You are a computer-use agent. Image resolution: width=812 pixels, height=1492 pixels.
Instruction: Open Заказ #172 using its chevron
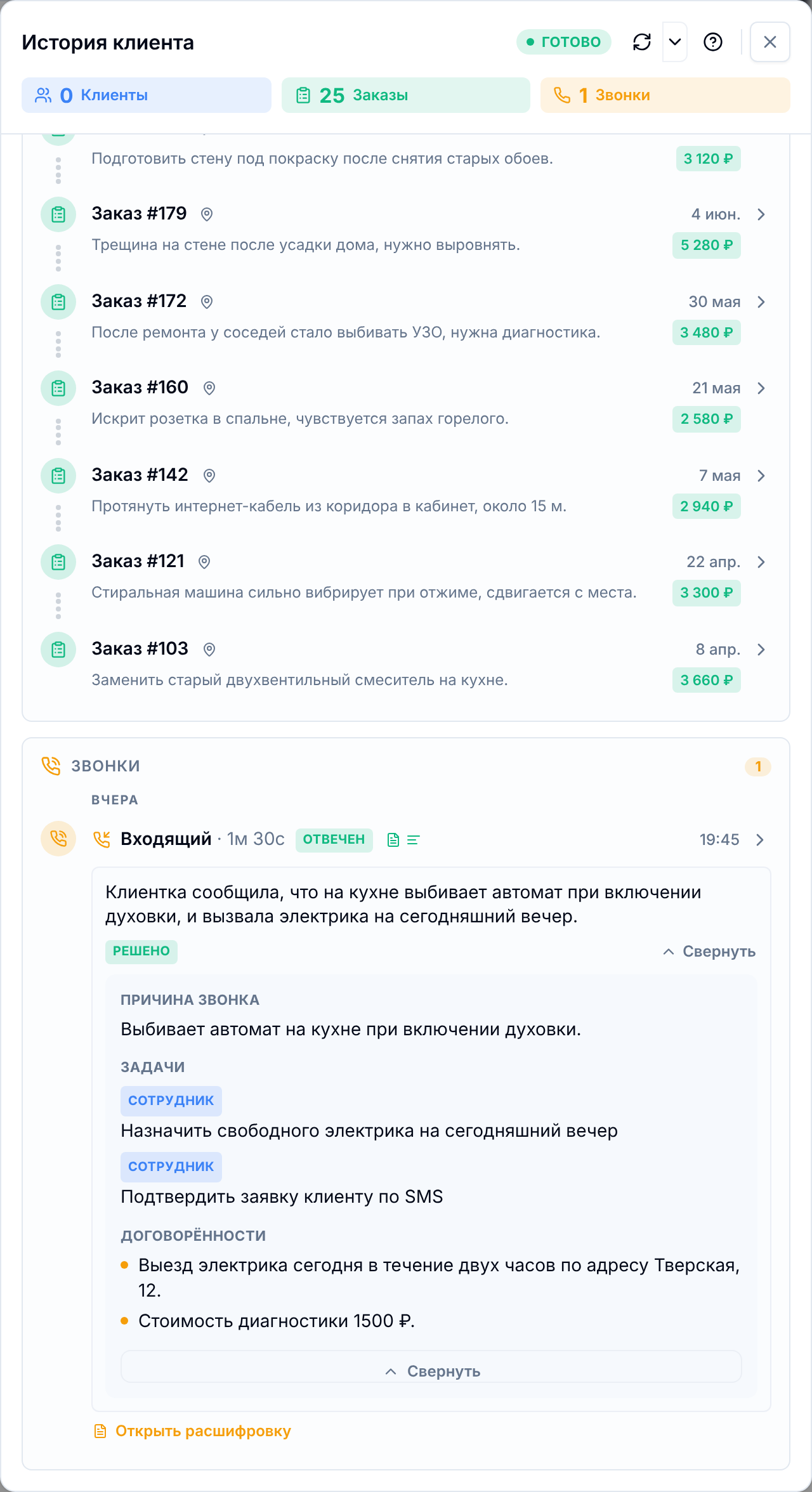click(761, 302)
